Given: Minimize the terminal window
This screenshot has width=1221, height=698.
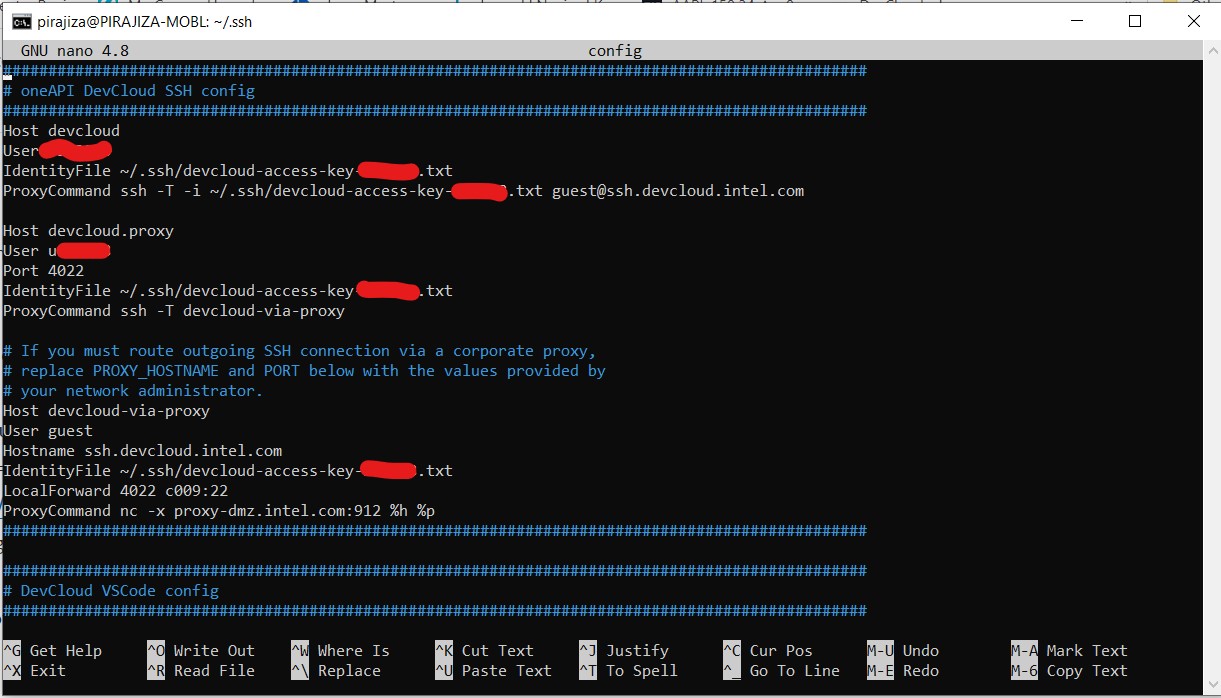Looking at the screenshot, I should pos(1077,21).
